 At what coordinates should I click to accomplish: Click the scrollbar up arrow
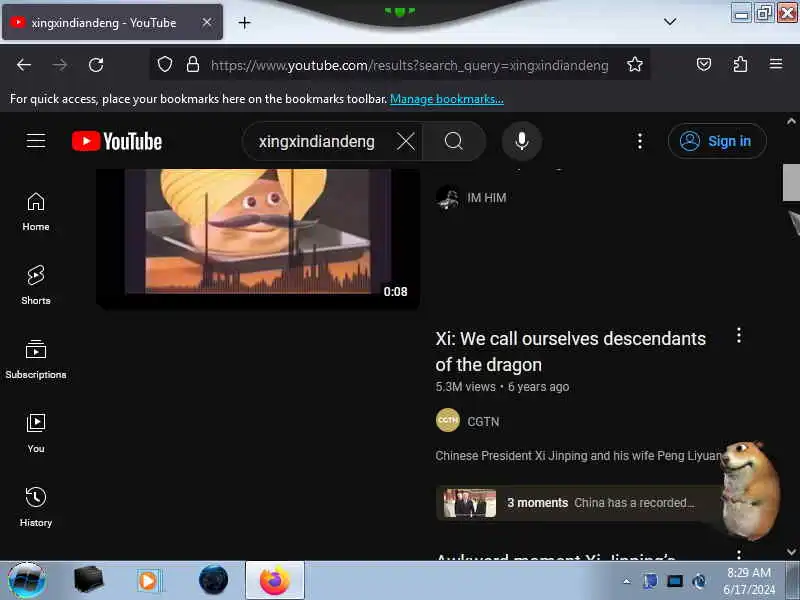coord(791,121)
